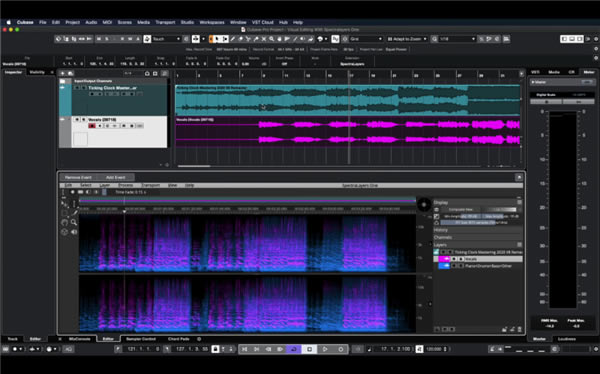
Task: Solo the Vocals track
Action: tap(84, 120)
